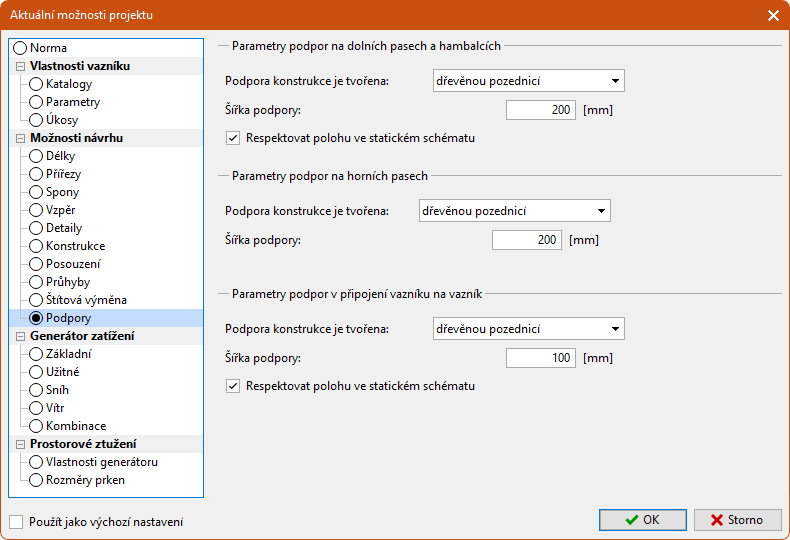
Task: Cancel with the Storno button
Action: [737, 520]
